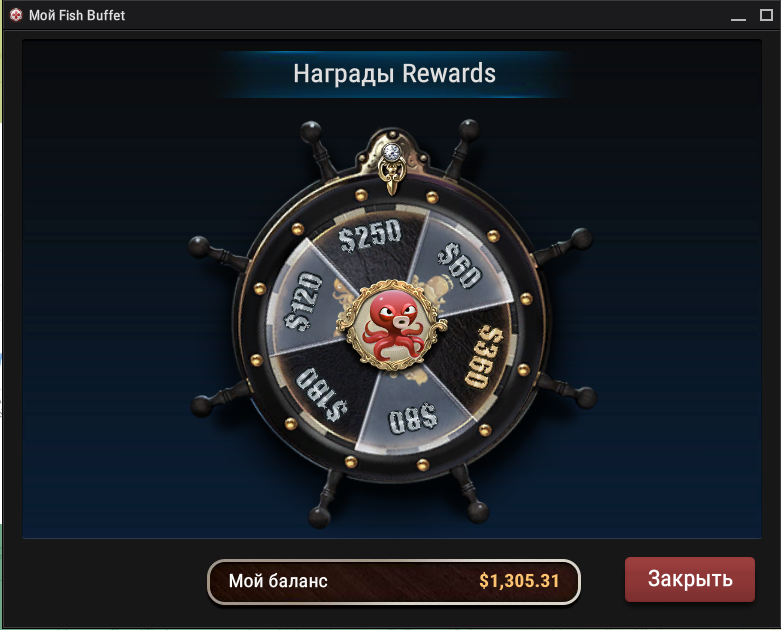Screen dimensions: 781x630
Task: Maximize the Мой Fish Buffet window
Action: pyautogui.click(x=766, y=15)
